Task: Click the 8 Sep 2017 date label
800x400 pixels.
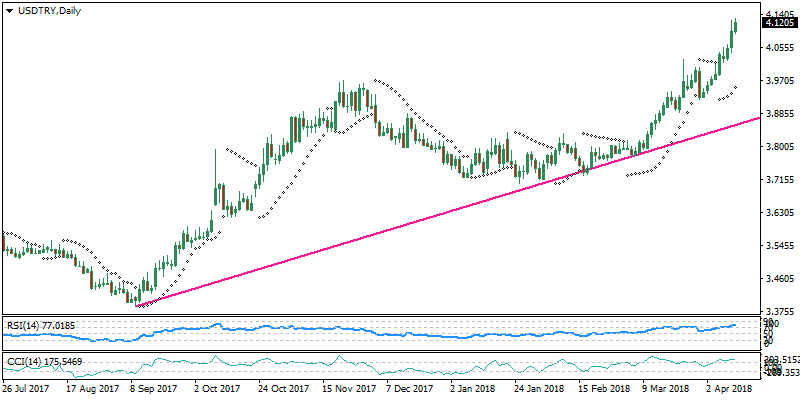Action: pyautogui.click(x=155, y=387)
